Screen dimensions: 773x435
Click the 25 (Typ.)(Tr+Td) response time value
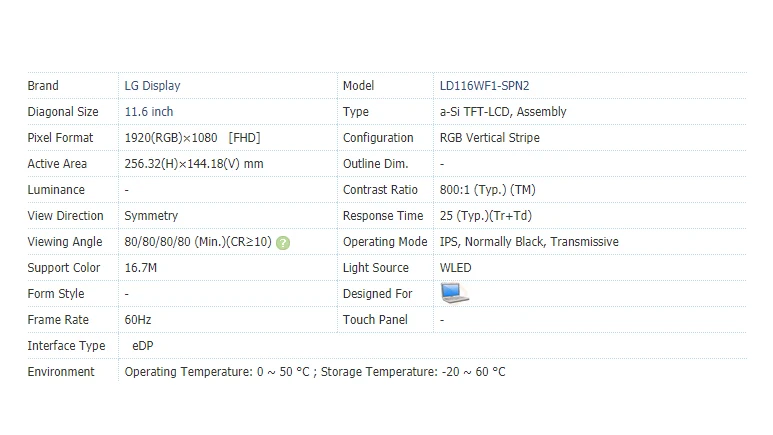point(487,216)
